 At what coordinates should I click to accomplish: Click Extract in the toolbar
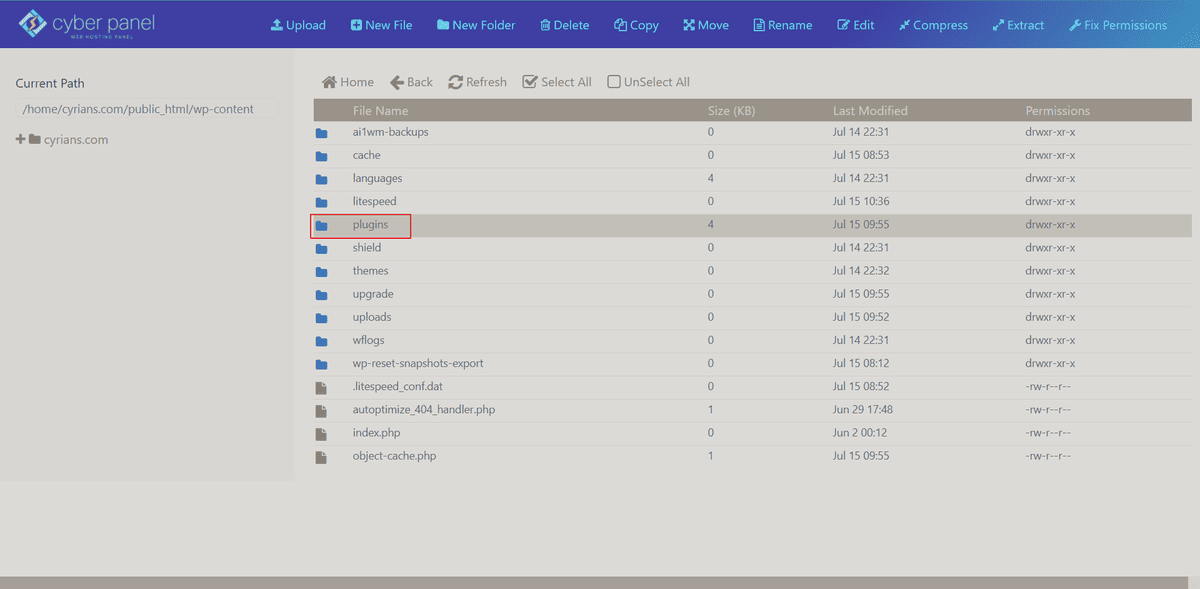(1018, 25)
